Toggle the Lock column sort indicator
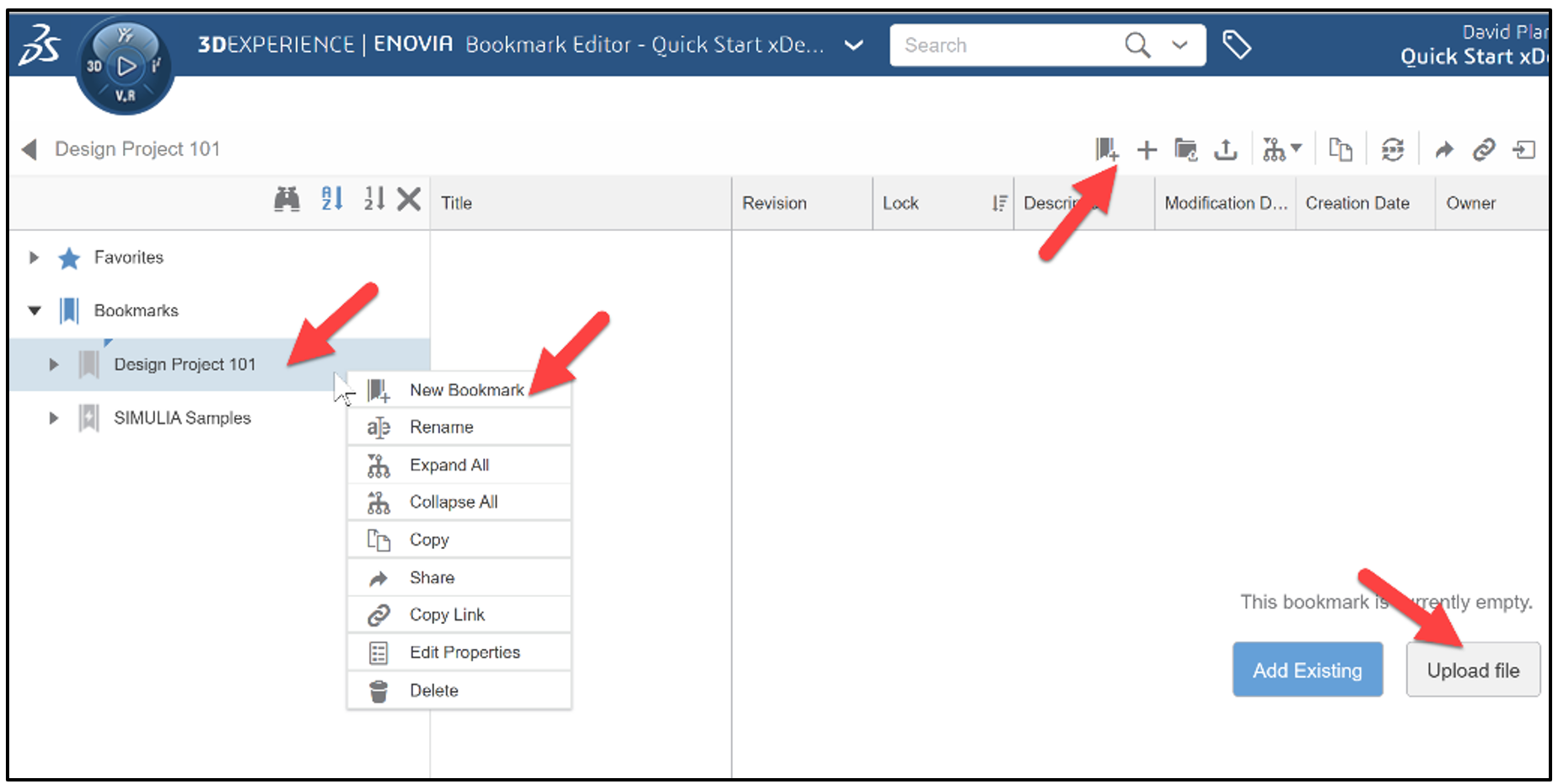Image resolution: width=1558 pixels, height=784 pixels. click(x=1000, y=202)
